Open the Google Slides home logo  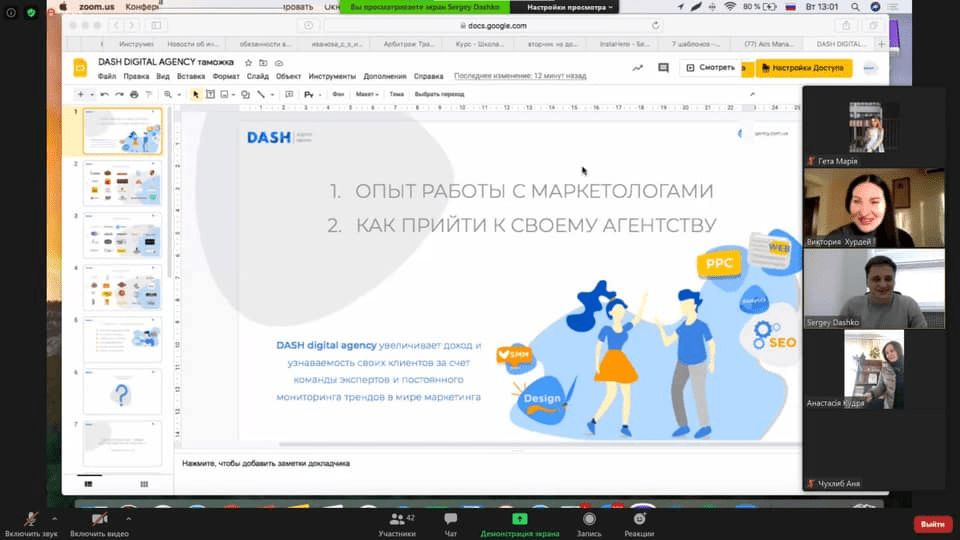(80, 68)
